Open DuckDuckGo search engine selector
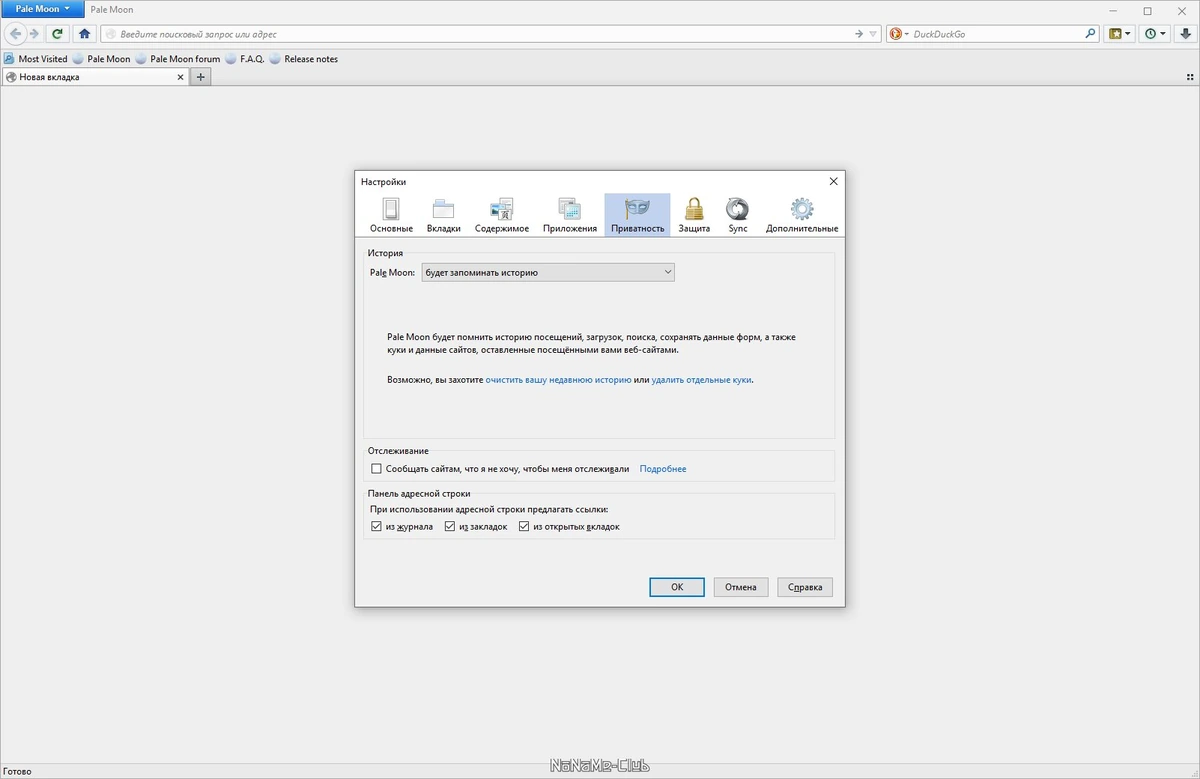 tap(898, 34)
